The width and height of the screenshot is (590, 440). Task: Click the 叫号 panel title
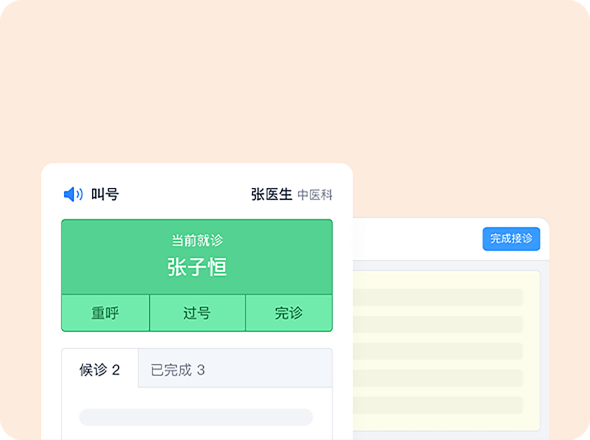105,194
